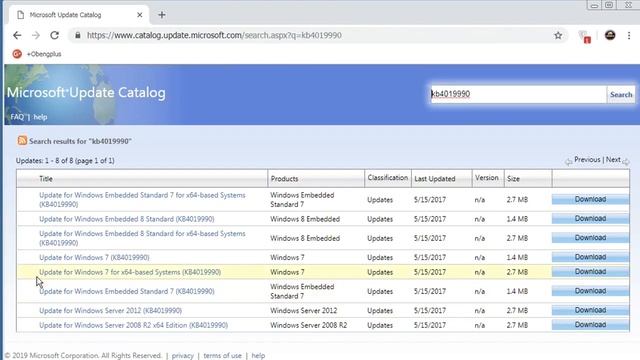Click the browser forward arrow
This screenshot has width=640, height=360.
point(36,36)
